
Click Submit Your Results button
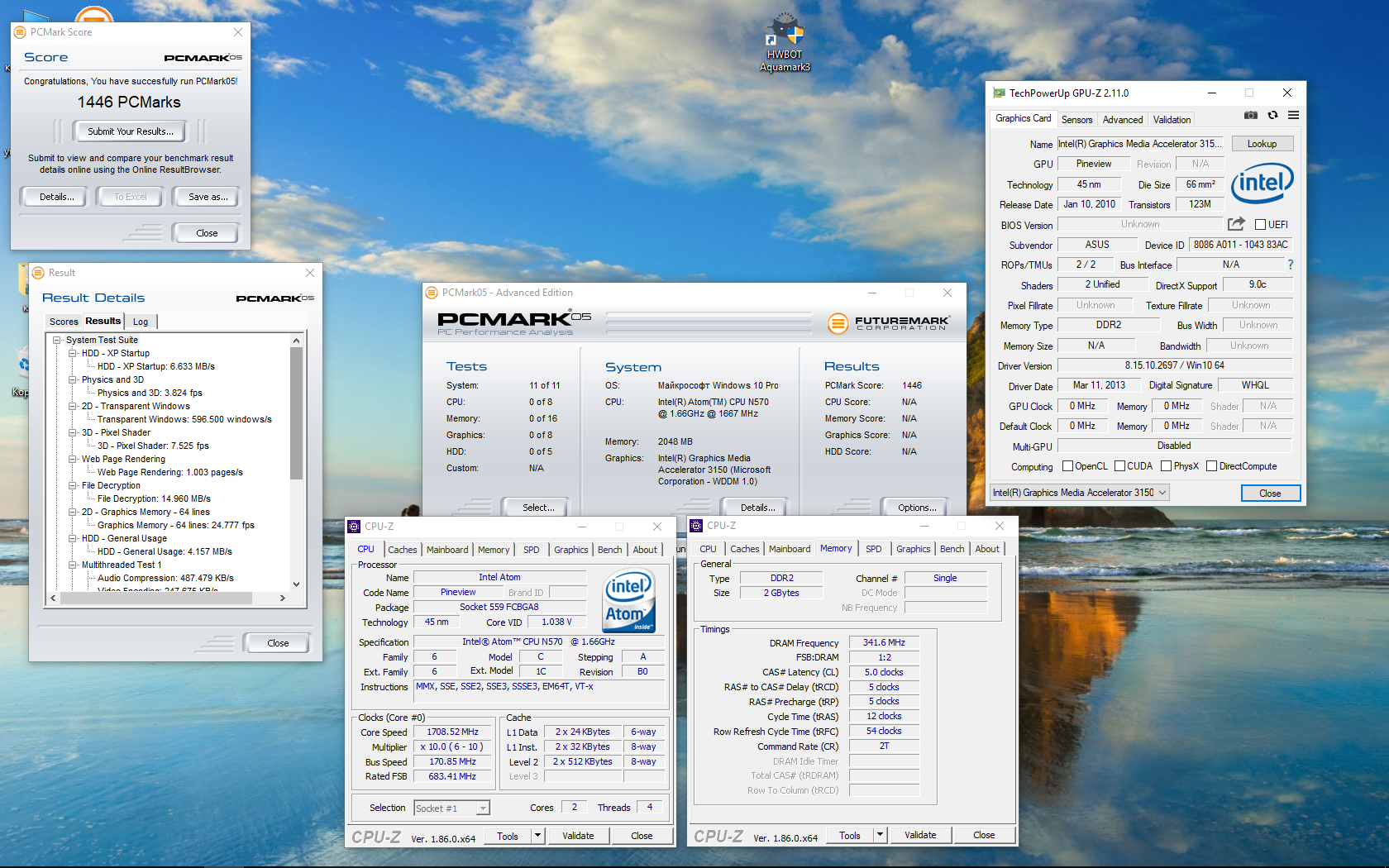tap(131, 131)
